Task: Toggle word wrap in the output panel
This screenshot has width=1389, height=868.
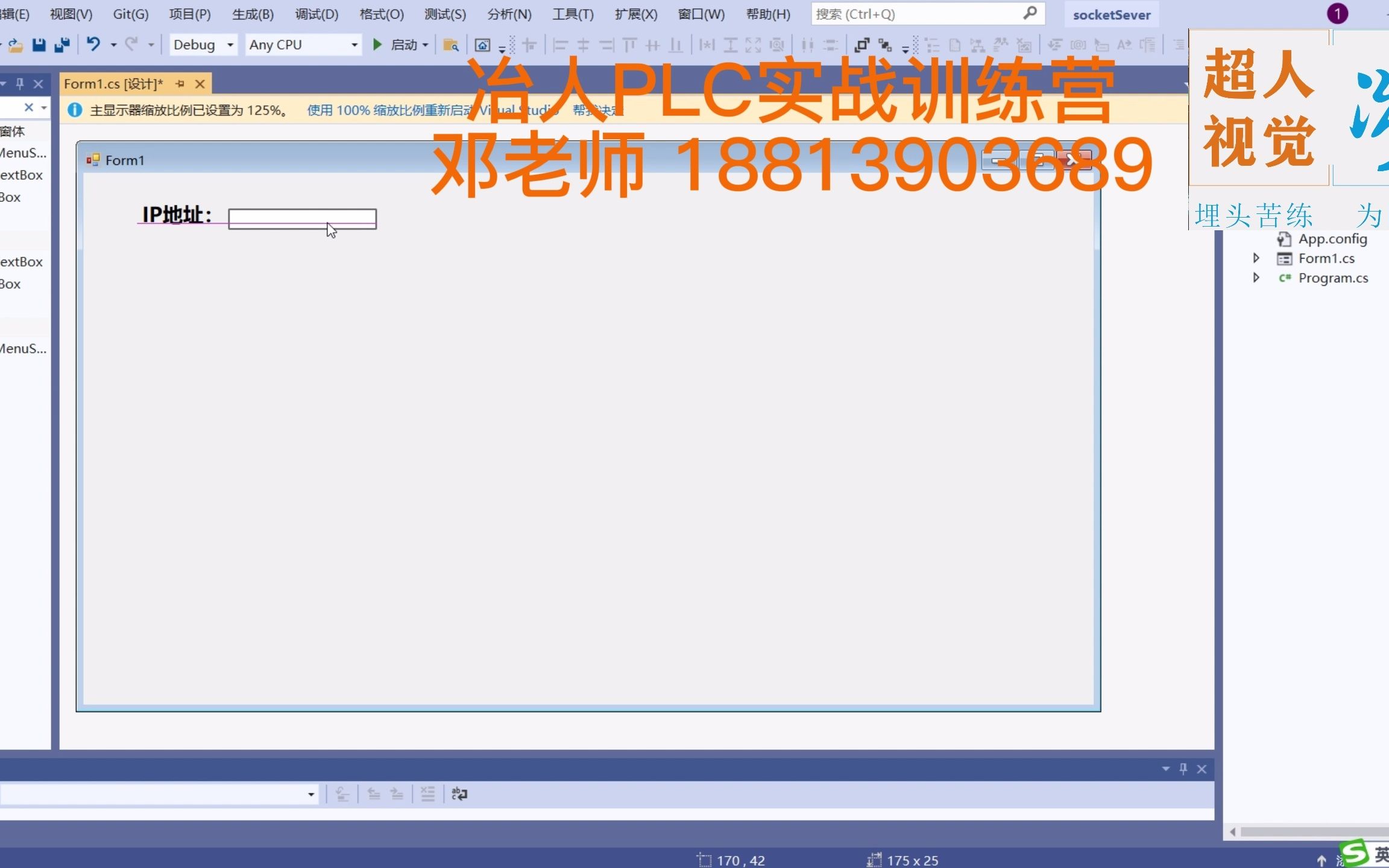Action: tap(459, 794)
